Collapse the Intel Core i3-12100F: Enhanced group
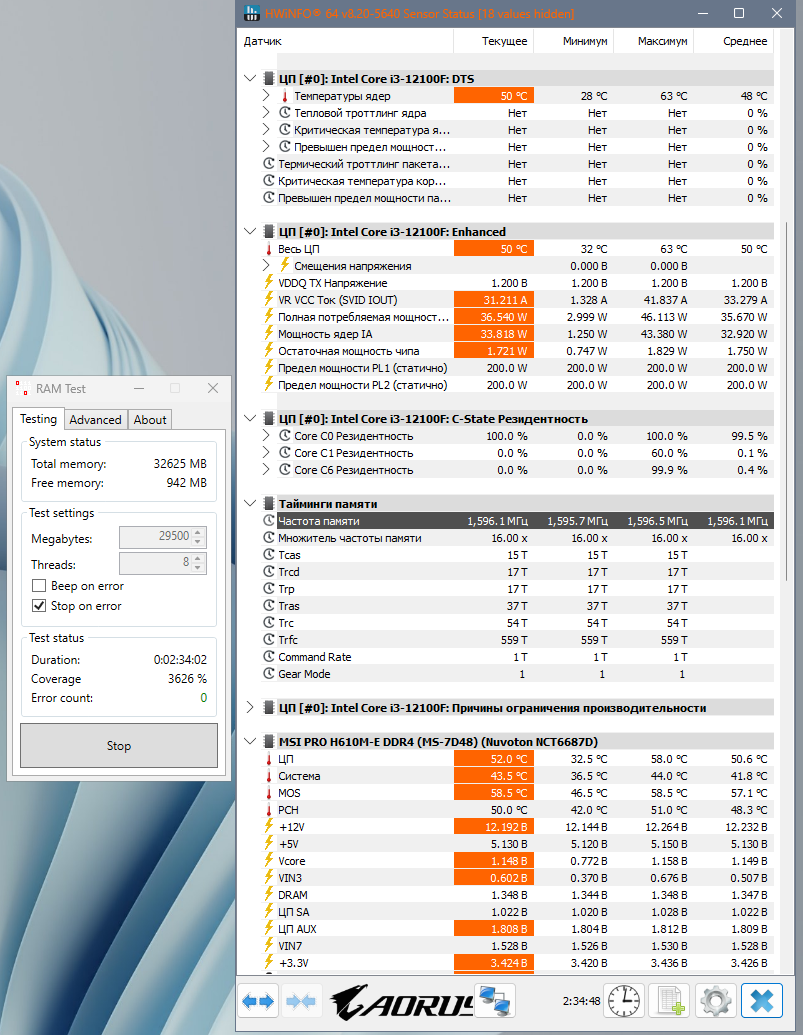 tap(249, 232)
